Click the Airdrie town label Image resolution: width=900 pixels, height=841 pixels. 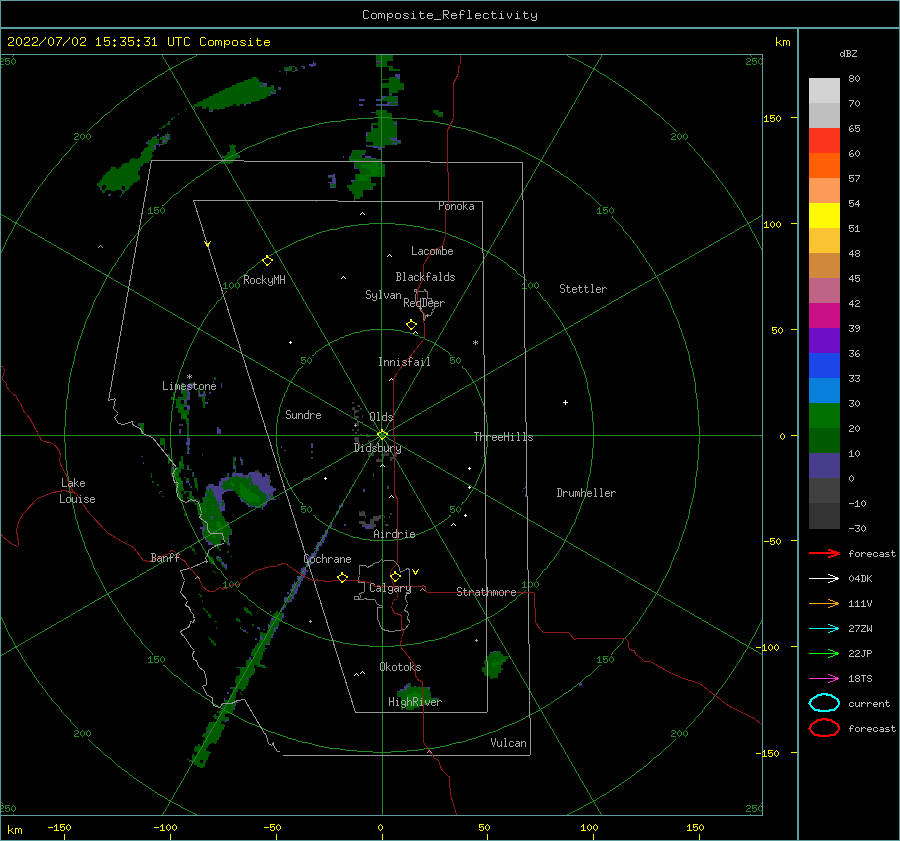tap(394, 534)
